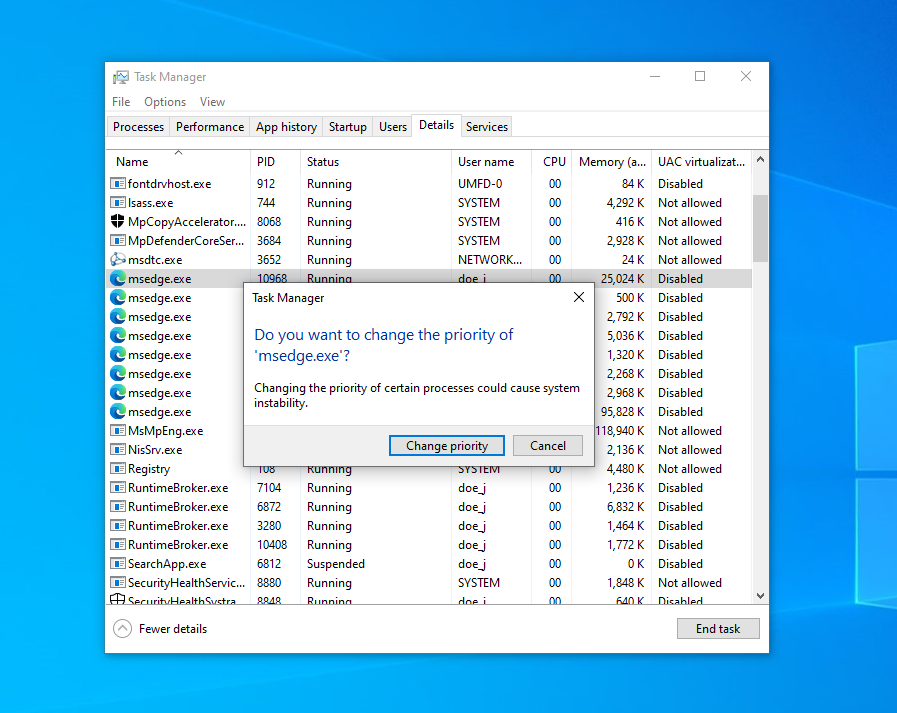Select PID 912 cell
Screen dimensions: 897x713
coord(266,184)
